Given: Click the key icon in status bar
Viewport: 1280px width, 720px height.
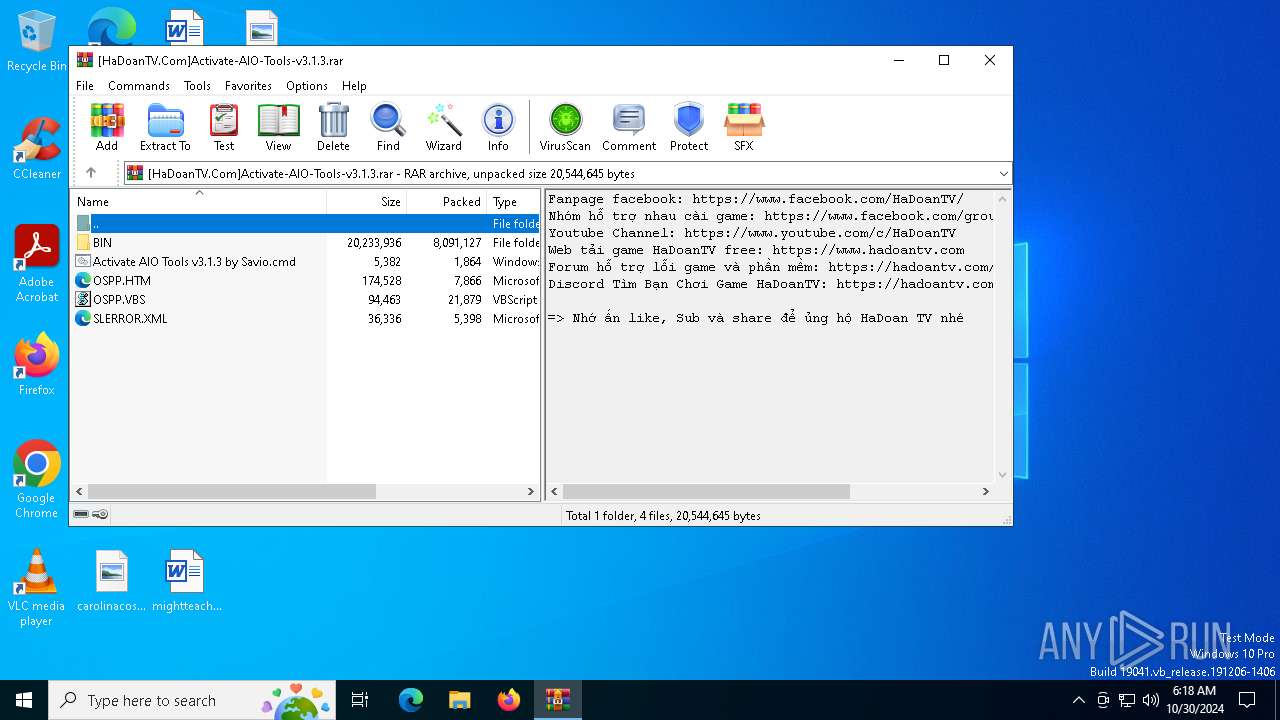Looking at the screenshot, I should 100,514.
